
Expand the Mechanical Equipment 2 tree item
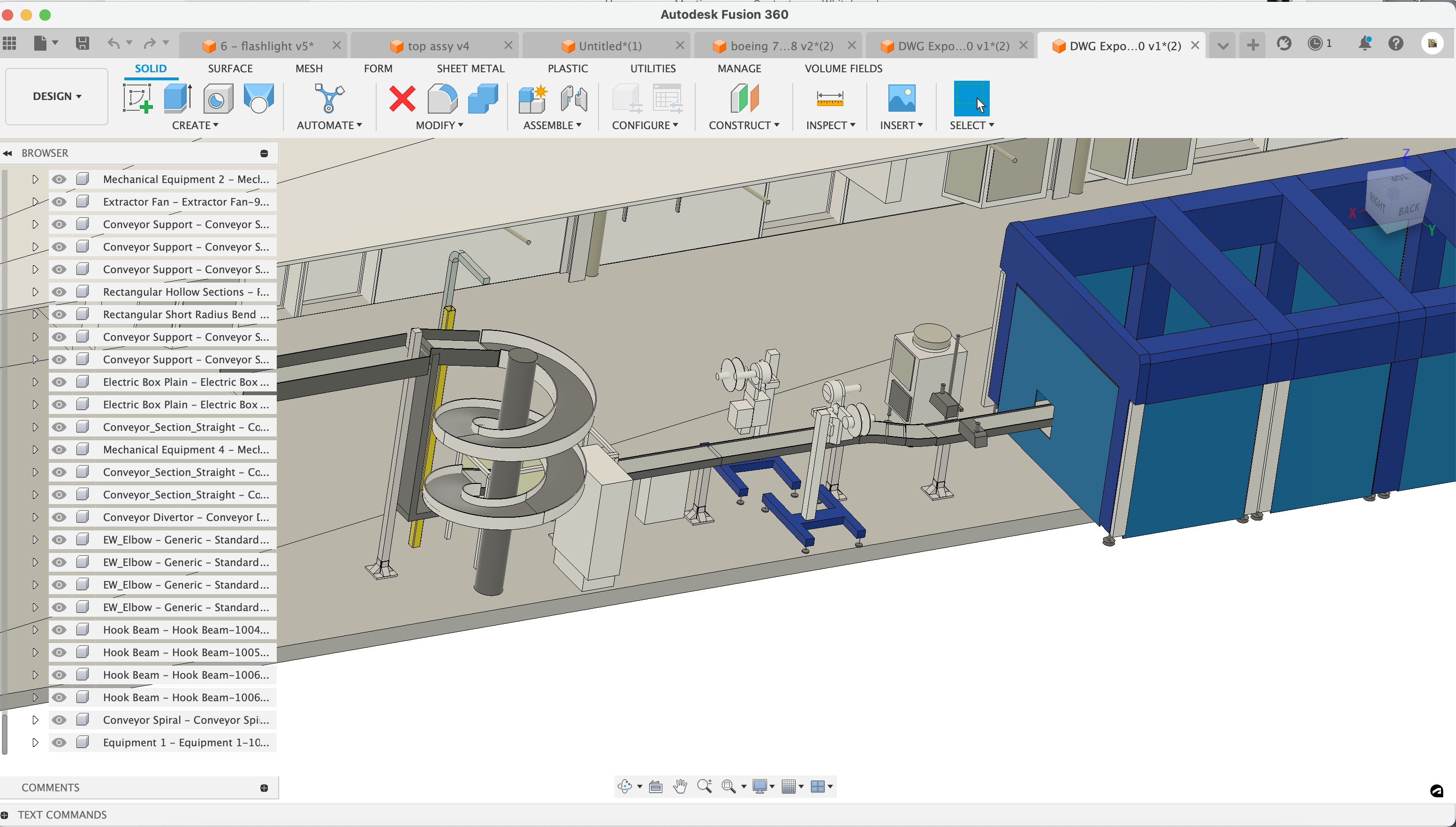click(x=35, y=178)
